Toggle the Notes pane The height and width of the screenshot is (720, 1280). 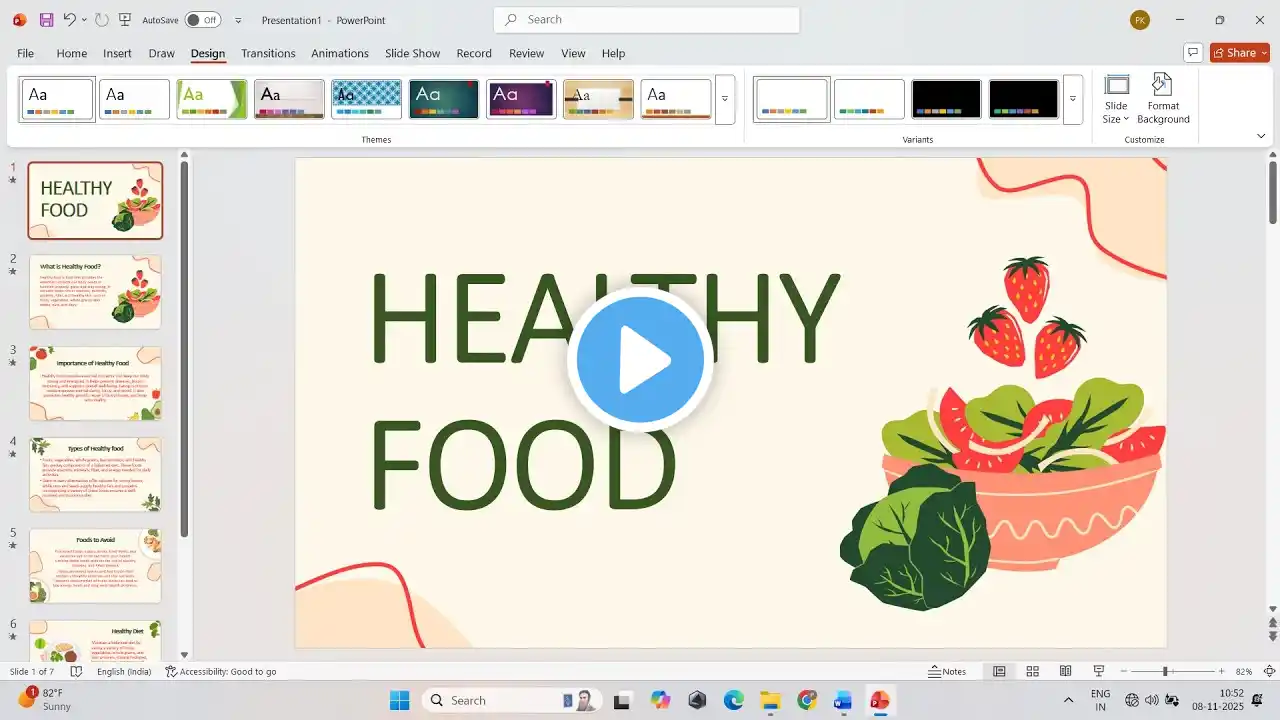click(947, 671)
